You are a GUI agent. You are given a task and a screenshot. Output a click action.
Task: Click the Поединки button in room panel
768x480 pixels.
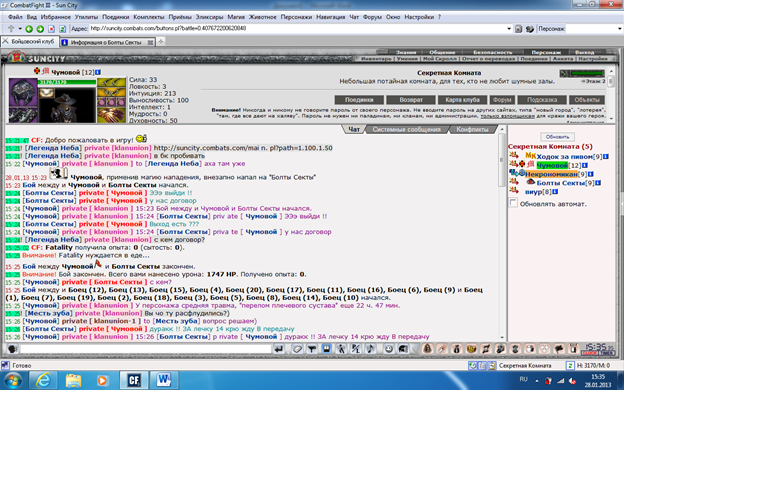359,100
